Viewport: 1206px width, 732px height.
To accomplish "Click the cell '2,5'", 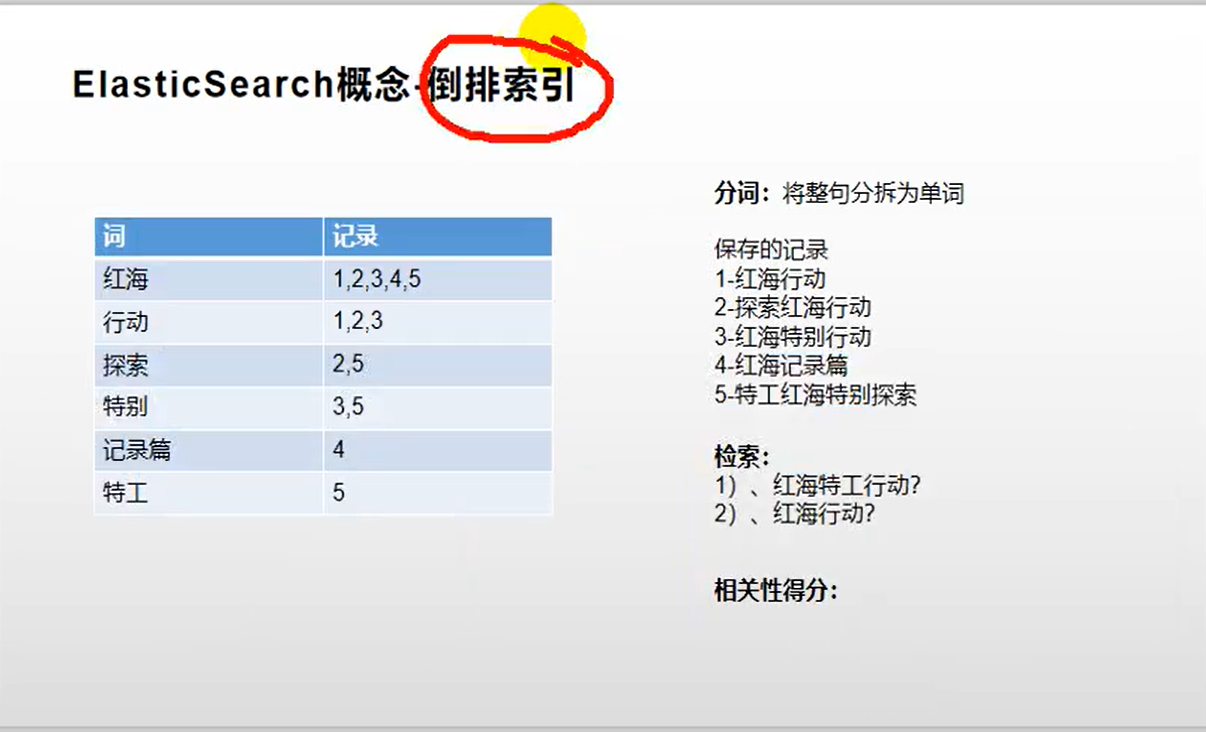I will click(x=438, y=365).
